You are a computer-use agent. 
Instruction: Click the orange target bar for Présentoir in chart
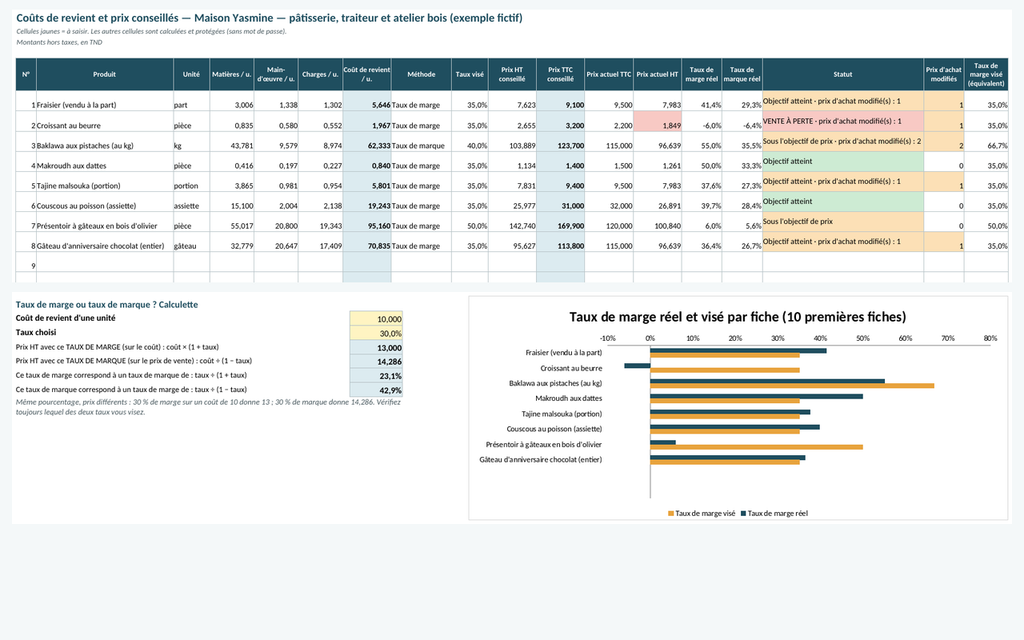point(756,447)
